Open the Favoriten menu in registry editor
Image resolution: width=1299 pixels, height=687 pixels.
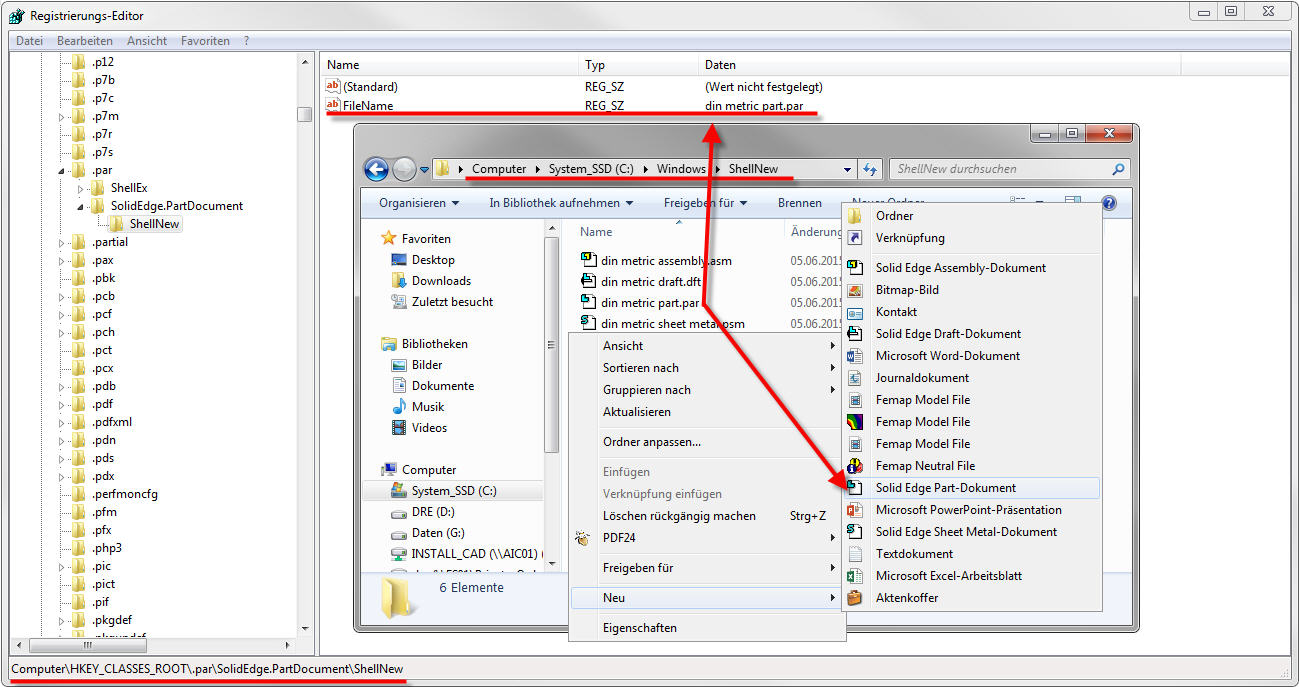click(205, 41)
